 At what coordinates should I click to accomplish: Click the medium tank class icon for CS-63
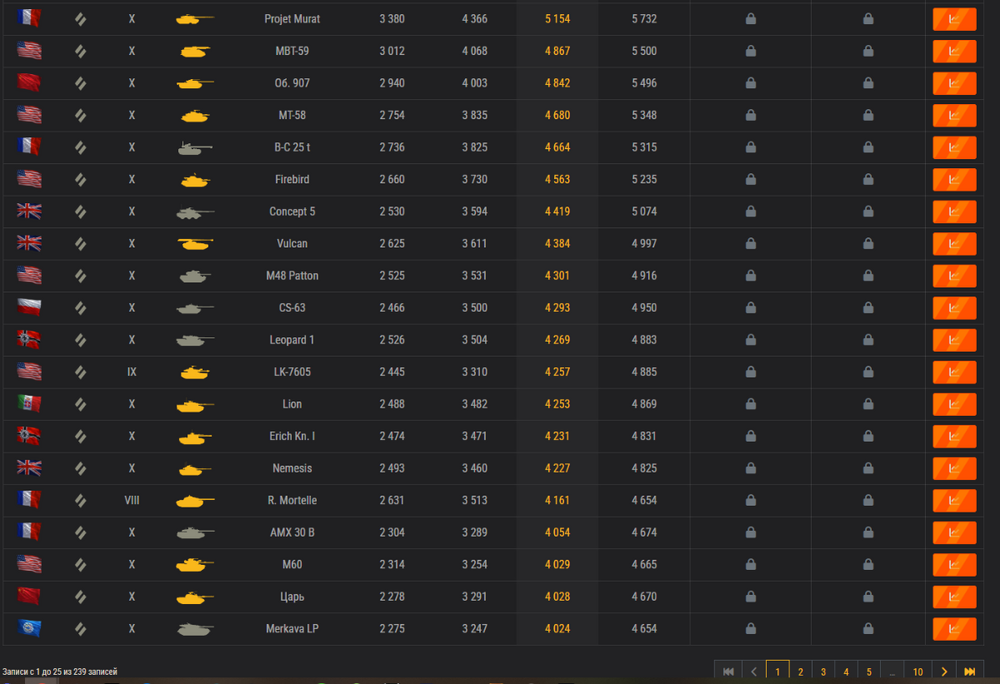(80, 308)
